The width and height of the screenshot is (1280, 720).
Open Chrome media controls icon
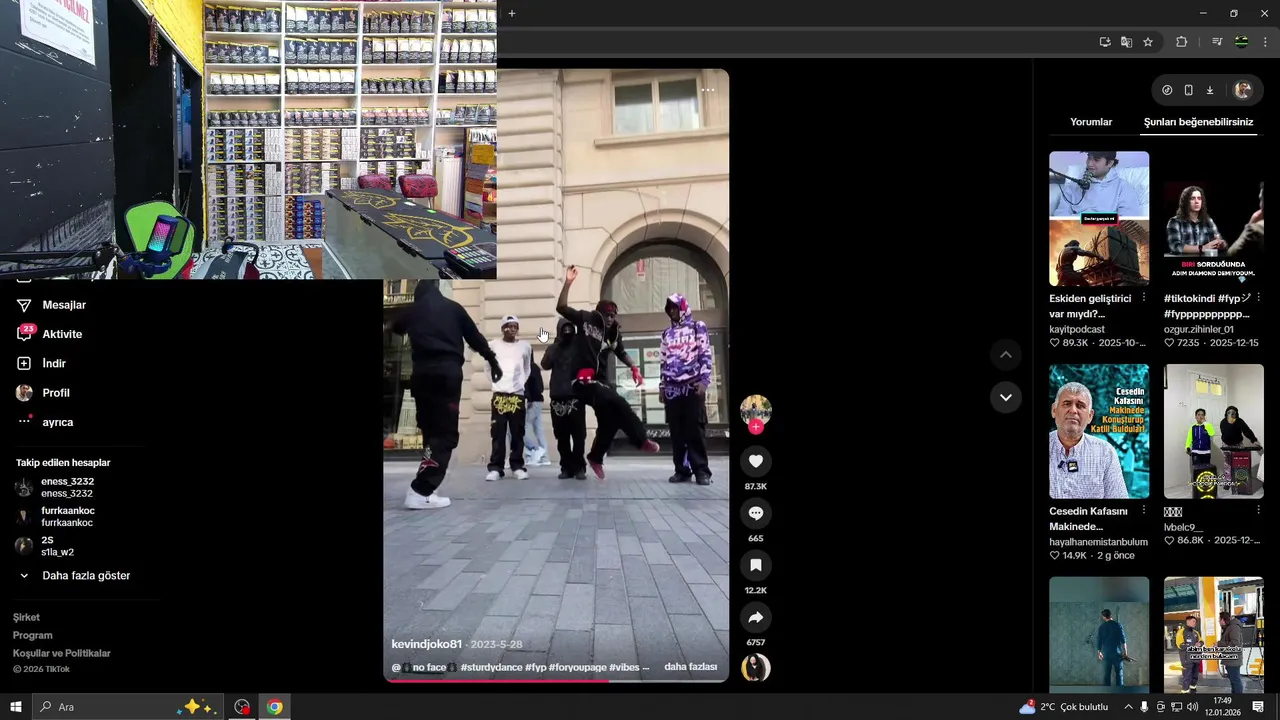(1217, 42)
